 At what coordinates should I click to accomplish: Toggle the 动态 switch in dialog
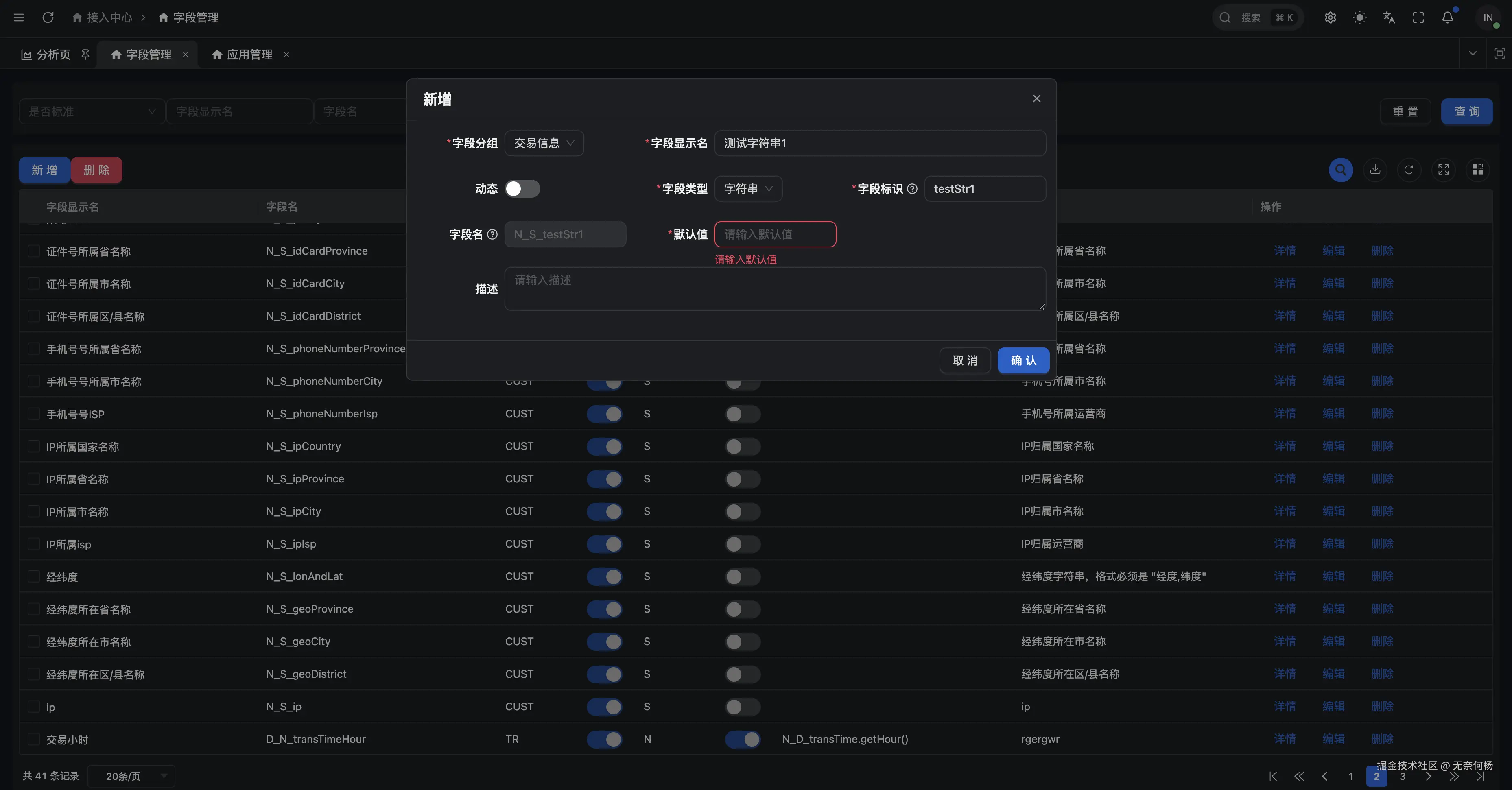522,189
